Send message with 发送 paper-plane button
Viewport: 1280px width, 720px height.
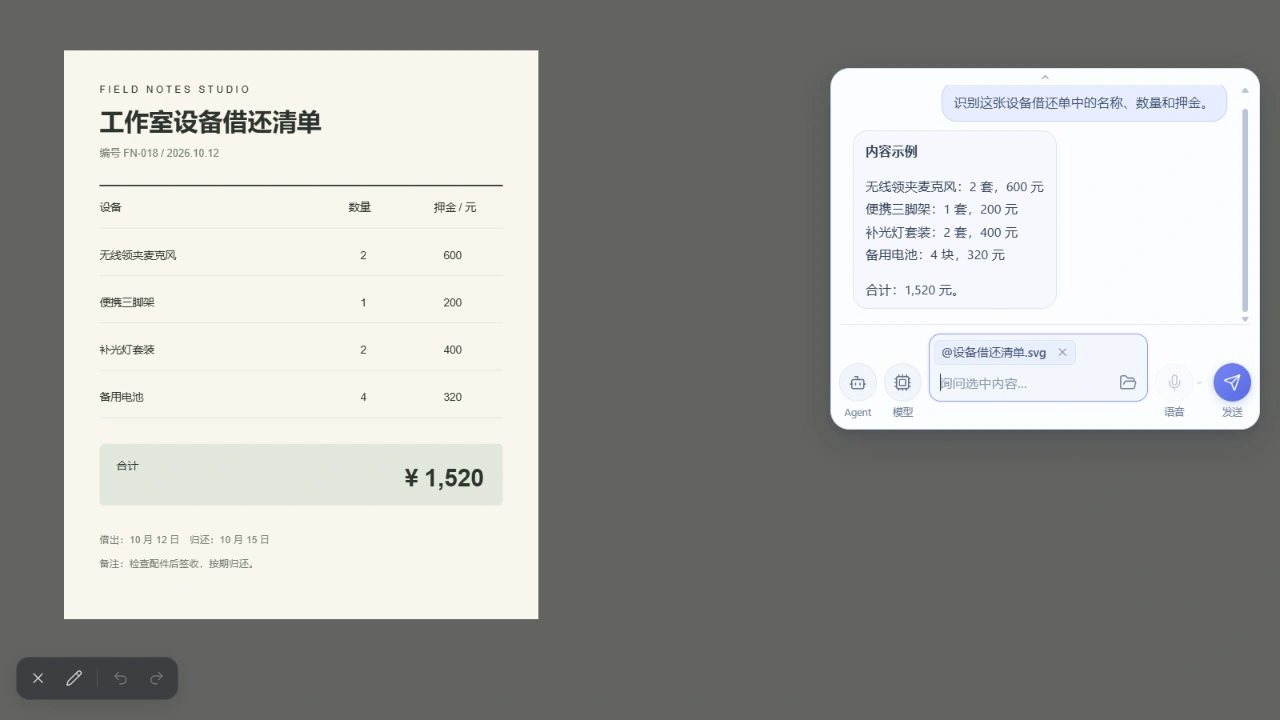(x=1232, y=382)
